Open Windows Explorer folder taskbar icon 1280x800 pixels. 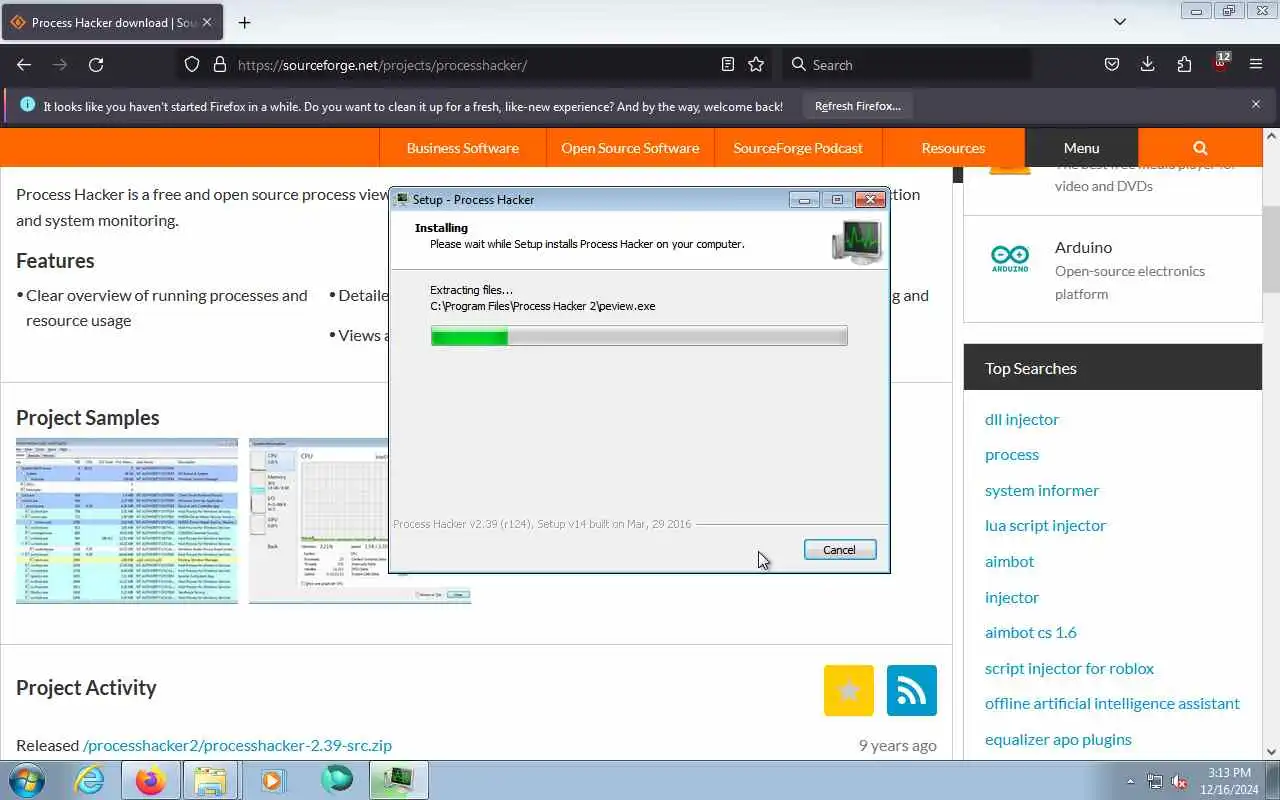click(211, 780)
